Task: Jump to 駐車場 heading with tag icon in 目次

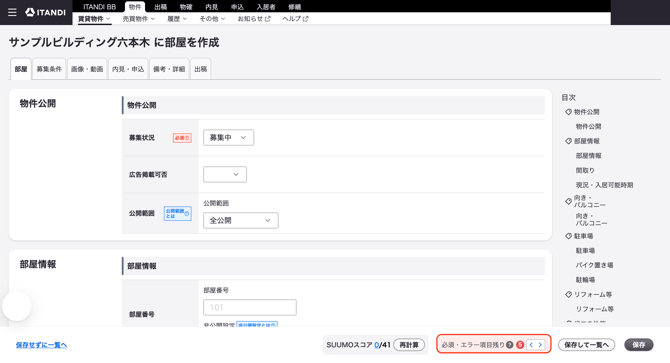Action: tap(579, 236)
